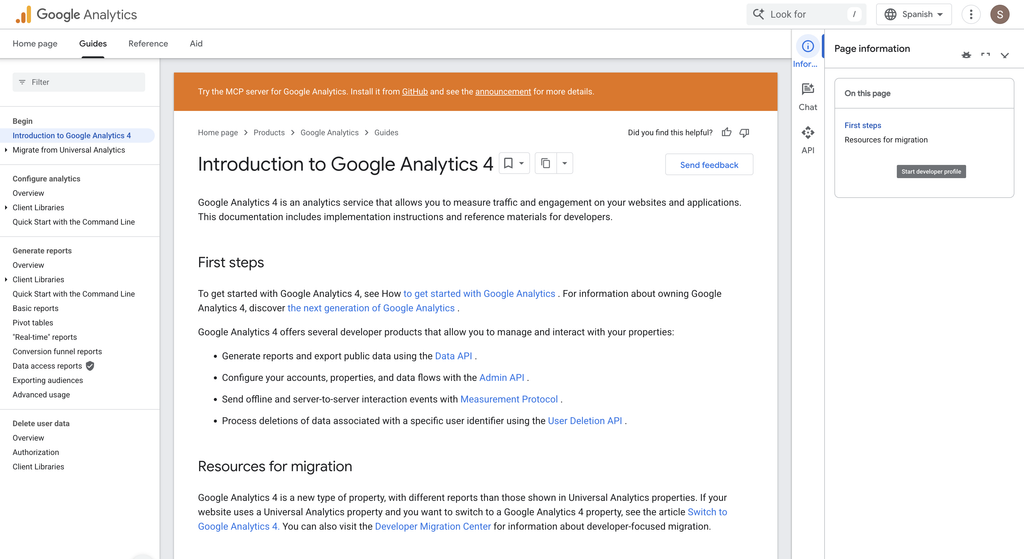Expand Migrate from Universal Analytics tree item
The height and width of the screenshot is (559, 1024).
tap(6, 150)
